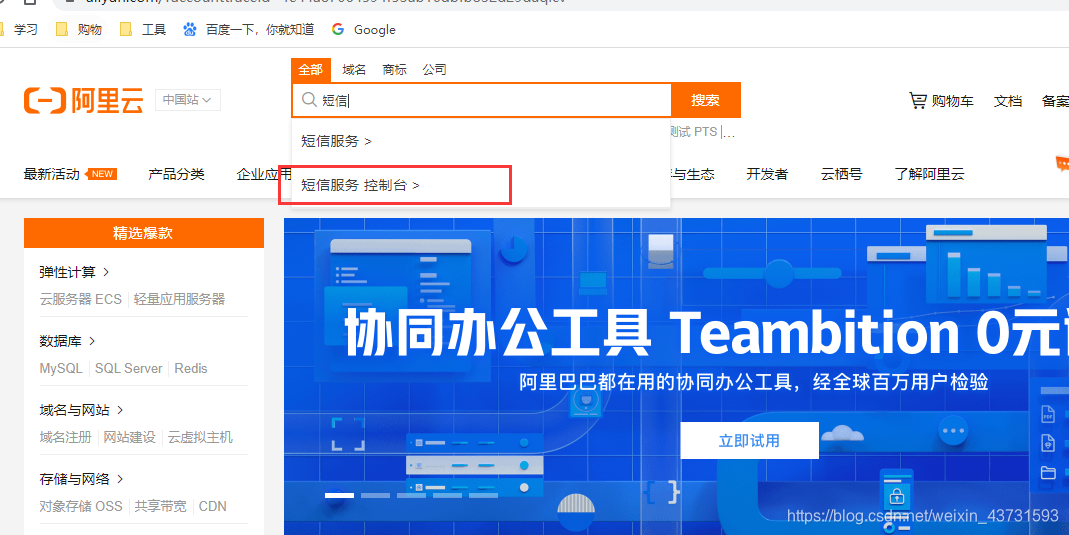This screenshot has width=1069, height=535.
Task: Open the 共享带宽 link
Action: point(160,506)
